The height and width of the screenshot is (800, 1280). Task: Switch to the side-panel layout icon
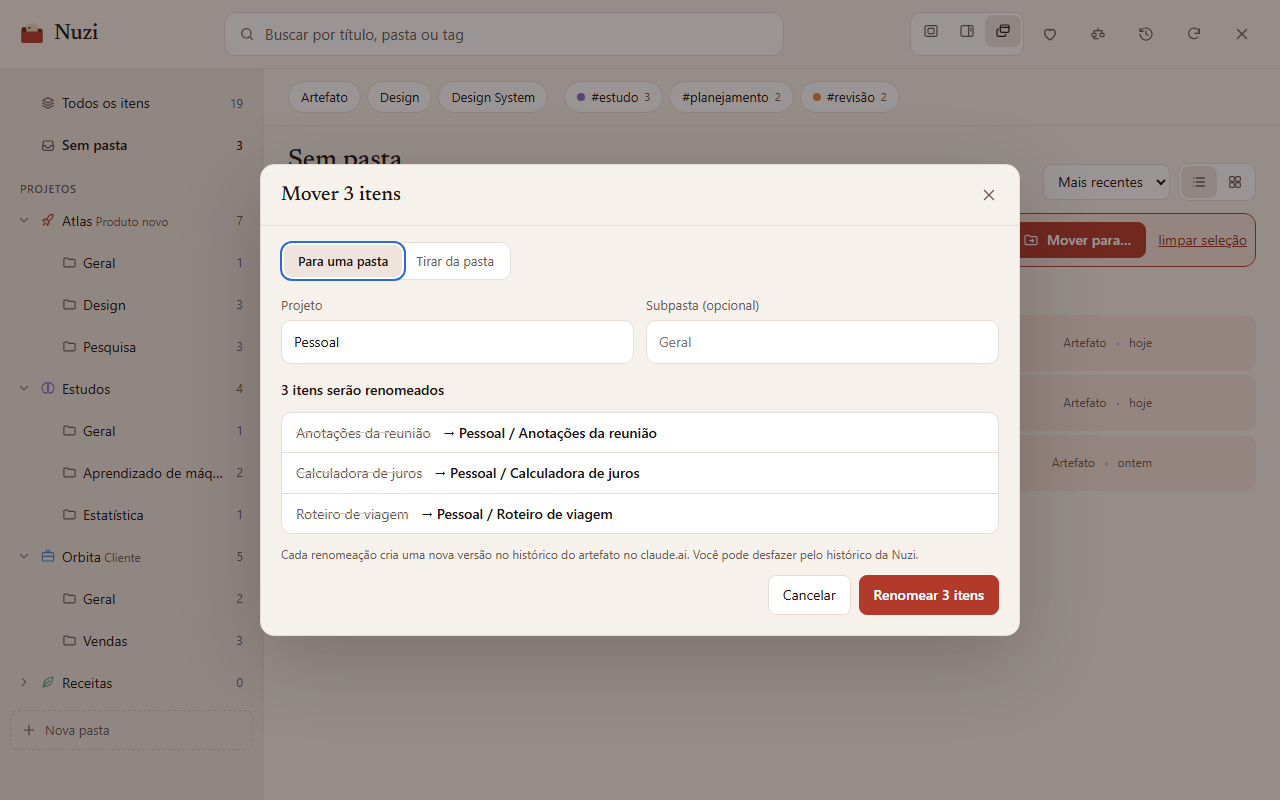pos(967,32)
